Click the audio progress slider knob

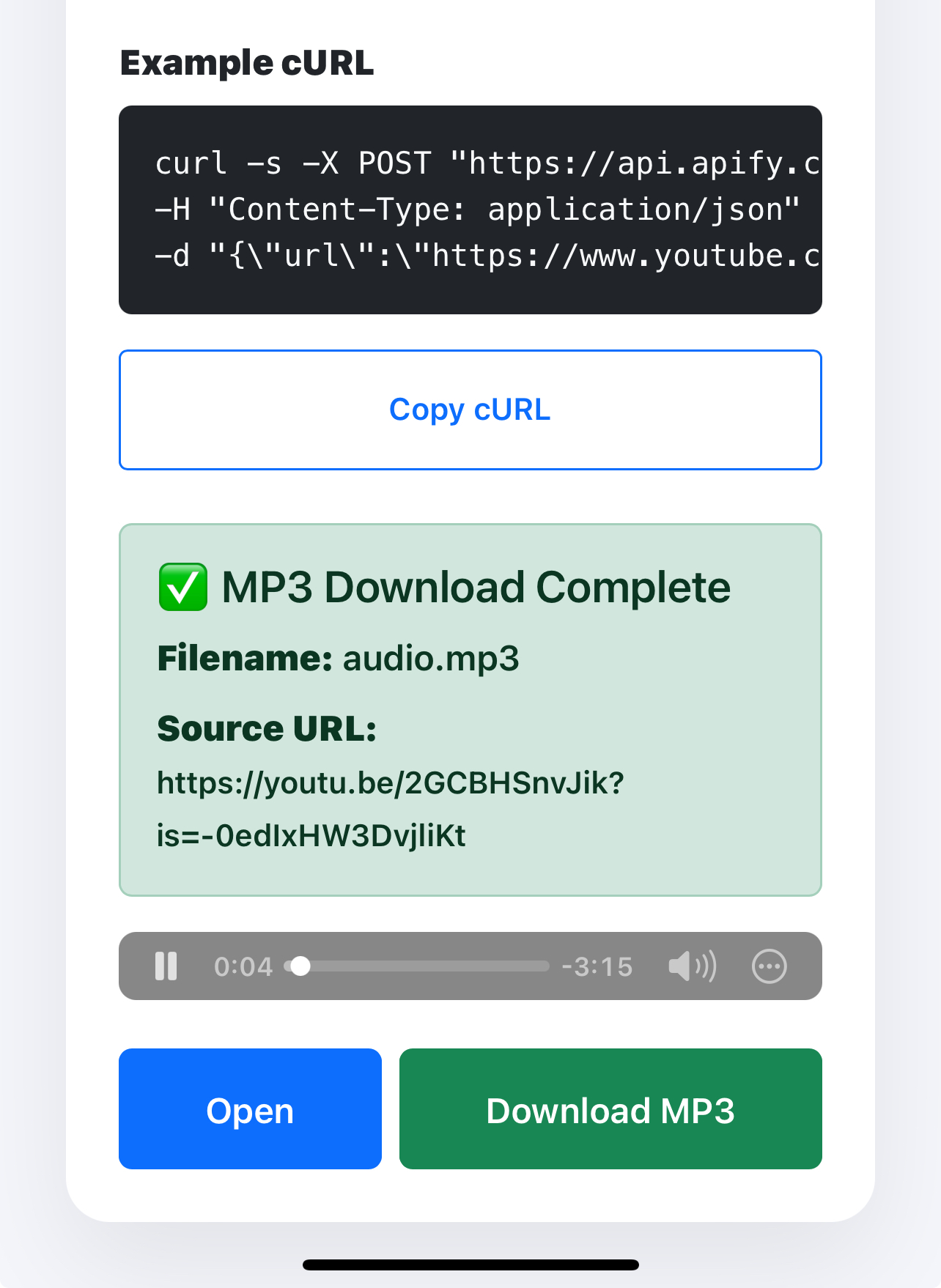tap(300, 966)
